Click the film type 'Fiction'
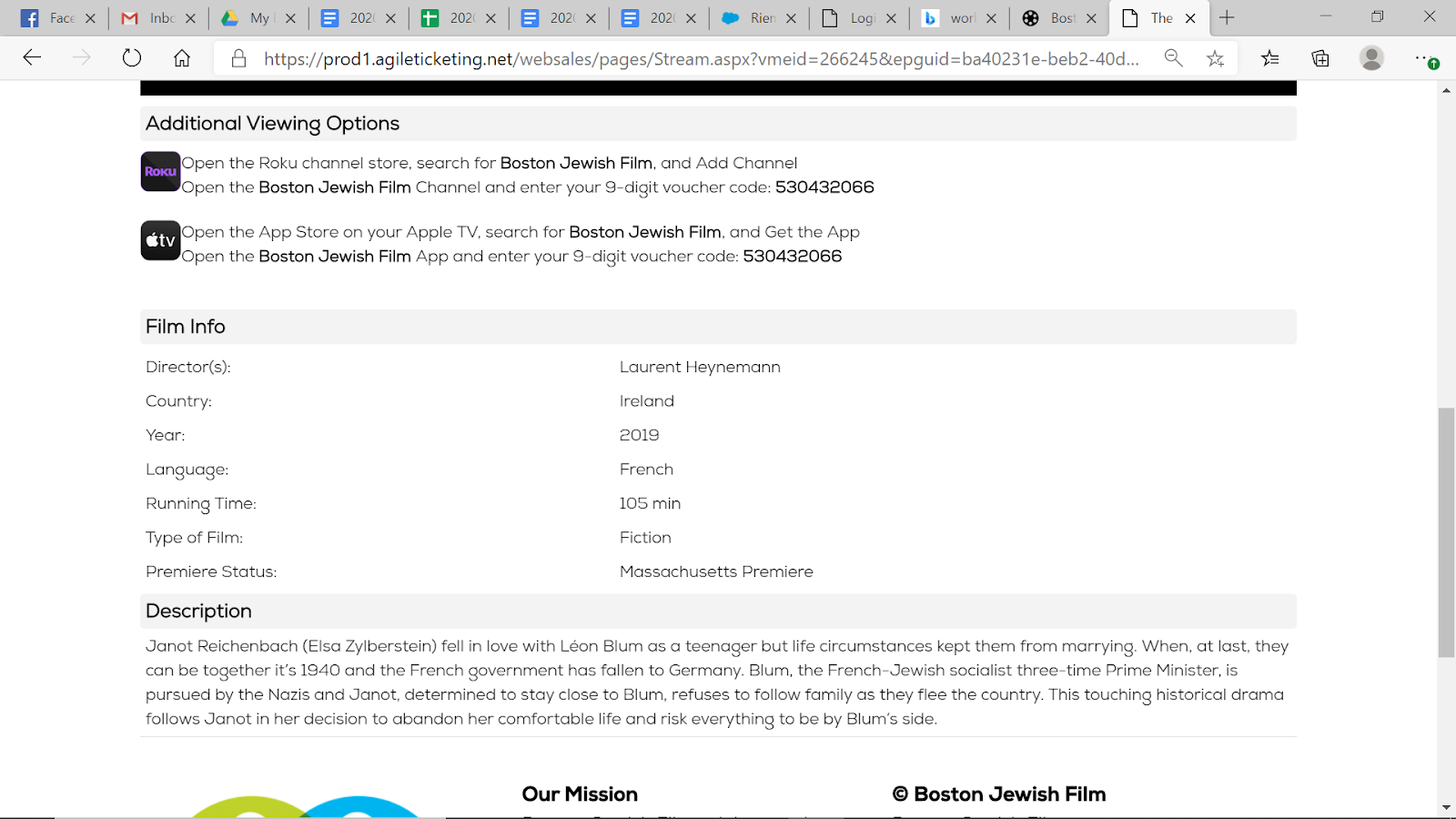The height and width of the screenshot is (819, 1456). tap(645, 538)
